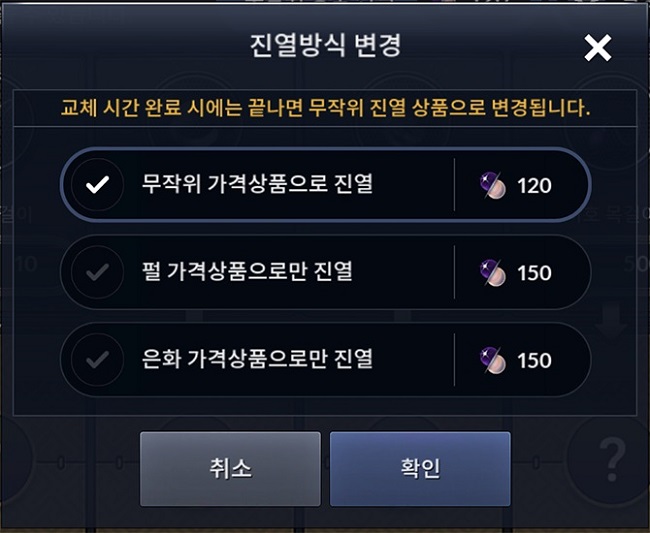
Task: Click the 150 cost in the 은화 row
Action: 535,359
